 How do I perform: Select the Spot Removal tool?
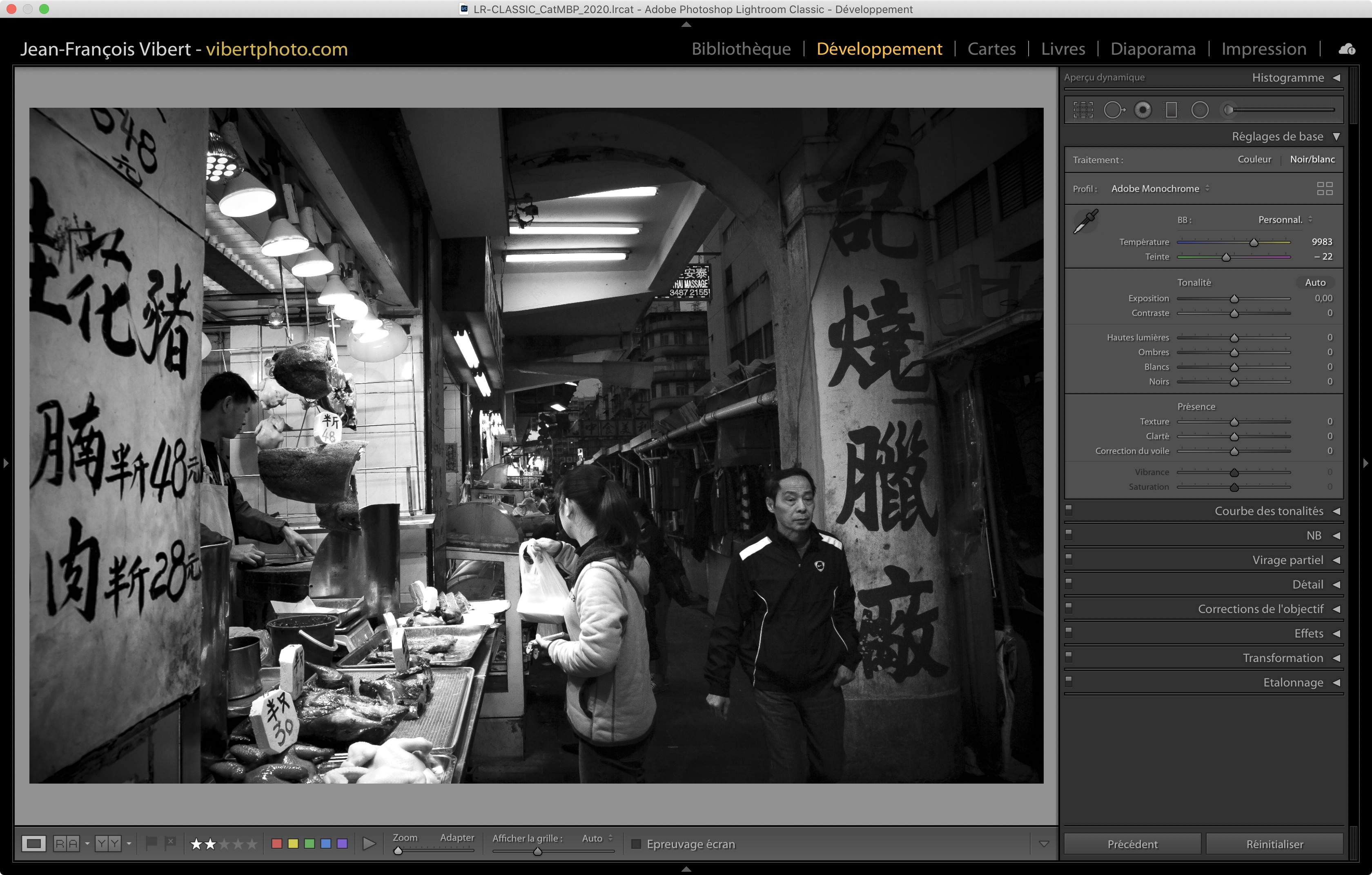coord(1114,110)
